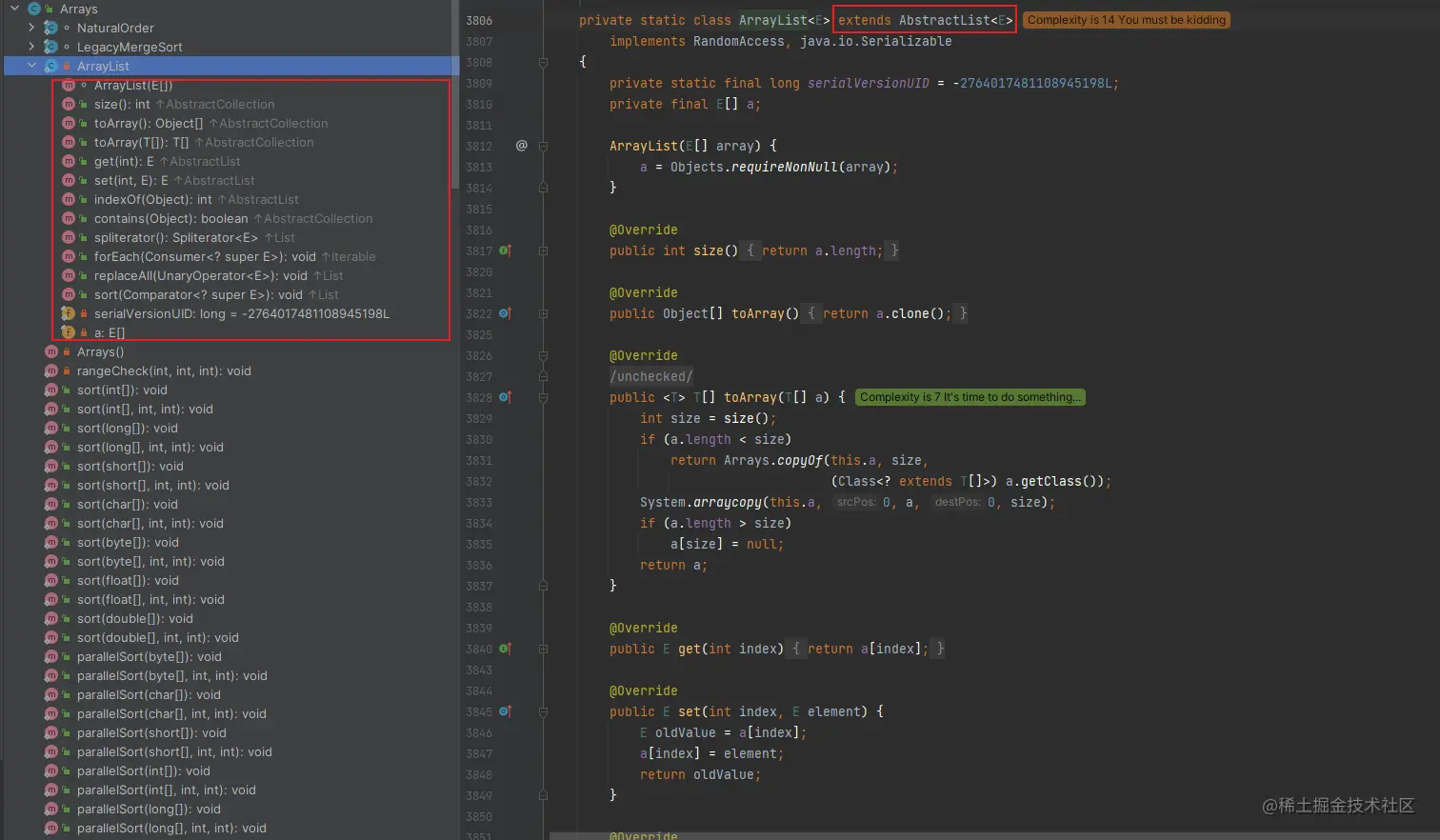Image resolution: width=1440 pixels, height=840 pixels.
Task: Click the method icon beside parallelSort(byte[]): void
Action: (x=51, y=656)
